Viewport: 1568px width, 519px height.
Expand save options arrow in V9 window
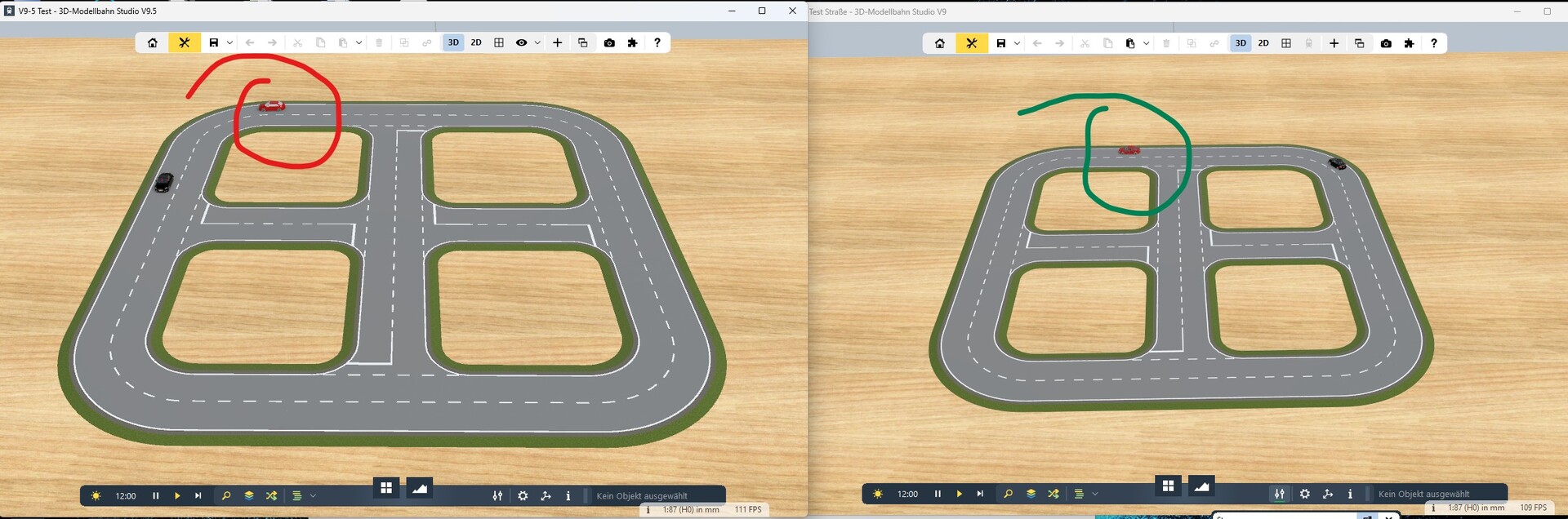coord(1018,43)
